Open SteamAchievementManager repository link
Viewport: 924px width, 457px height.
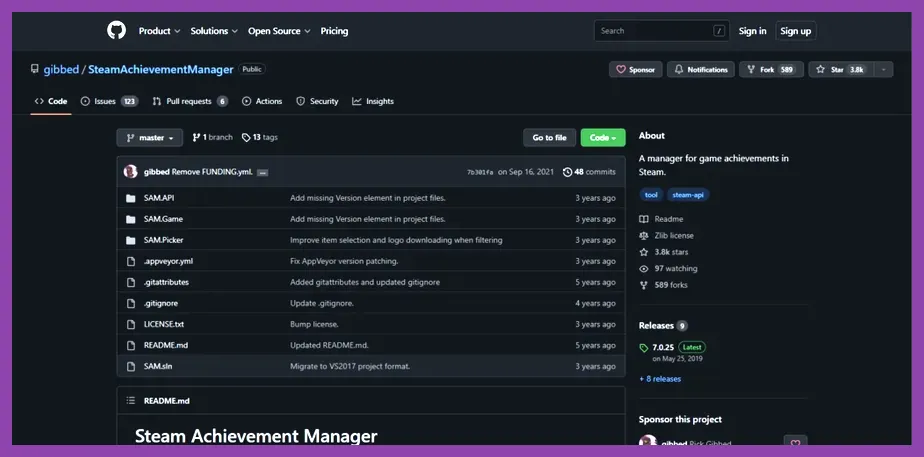(x=161, y=69)
